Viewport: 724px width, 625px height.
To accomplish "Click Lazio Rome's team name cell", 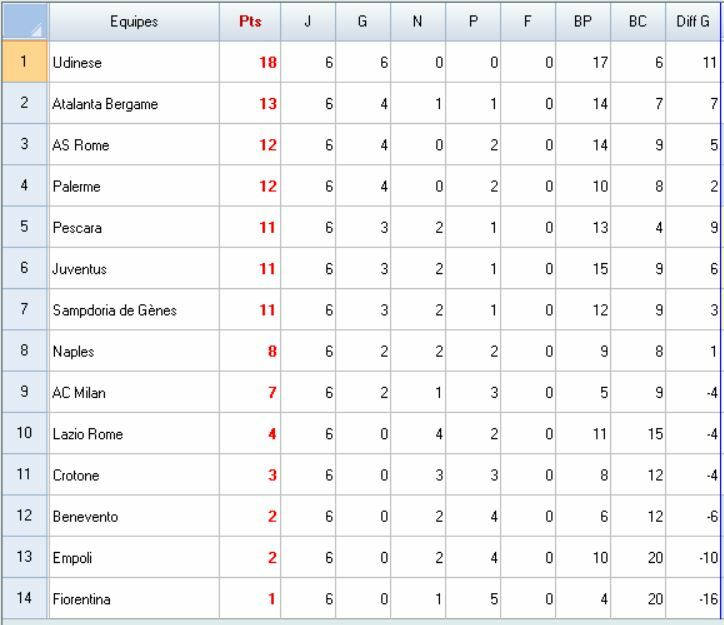I will click(x=133, y=434).
